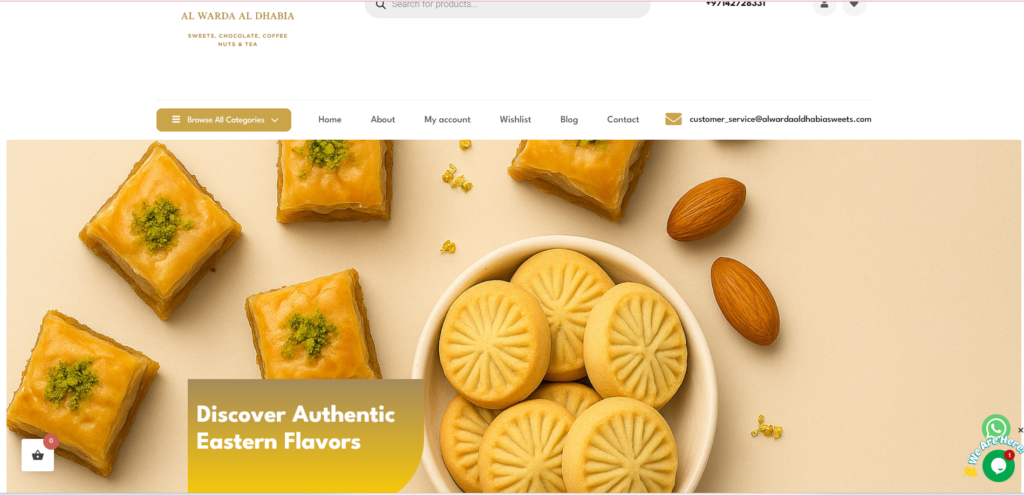
Task: Open the Contact page
Action: [623, 120]
